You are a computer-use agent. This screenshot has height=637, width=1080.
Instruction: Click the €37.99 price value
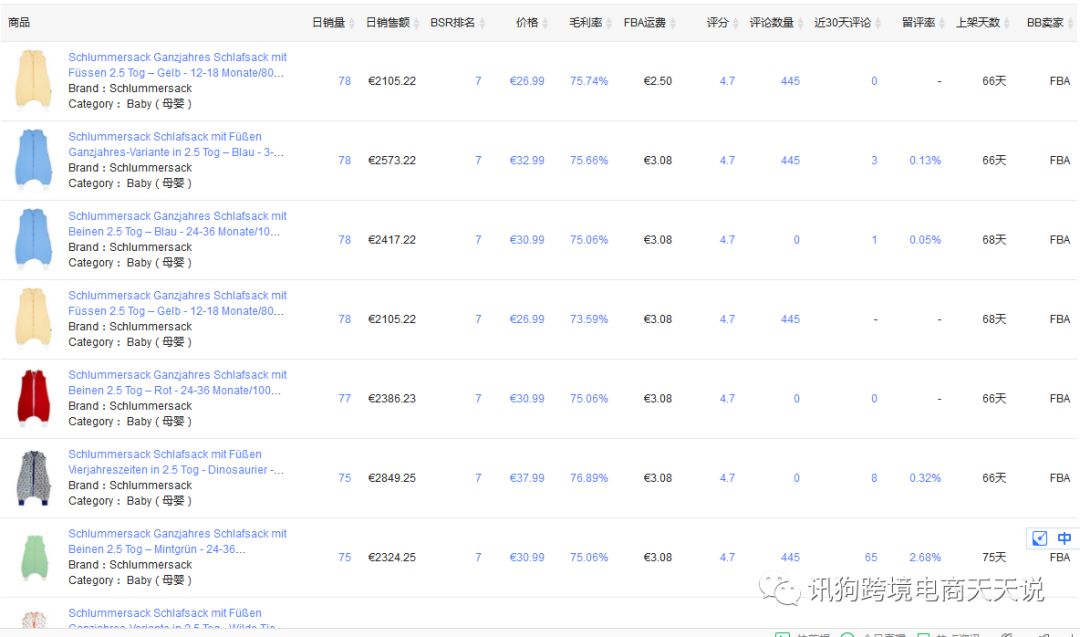coord(527,478)
